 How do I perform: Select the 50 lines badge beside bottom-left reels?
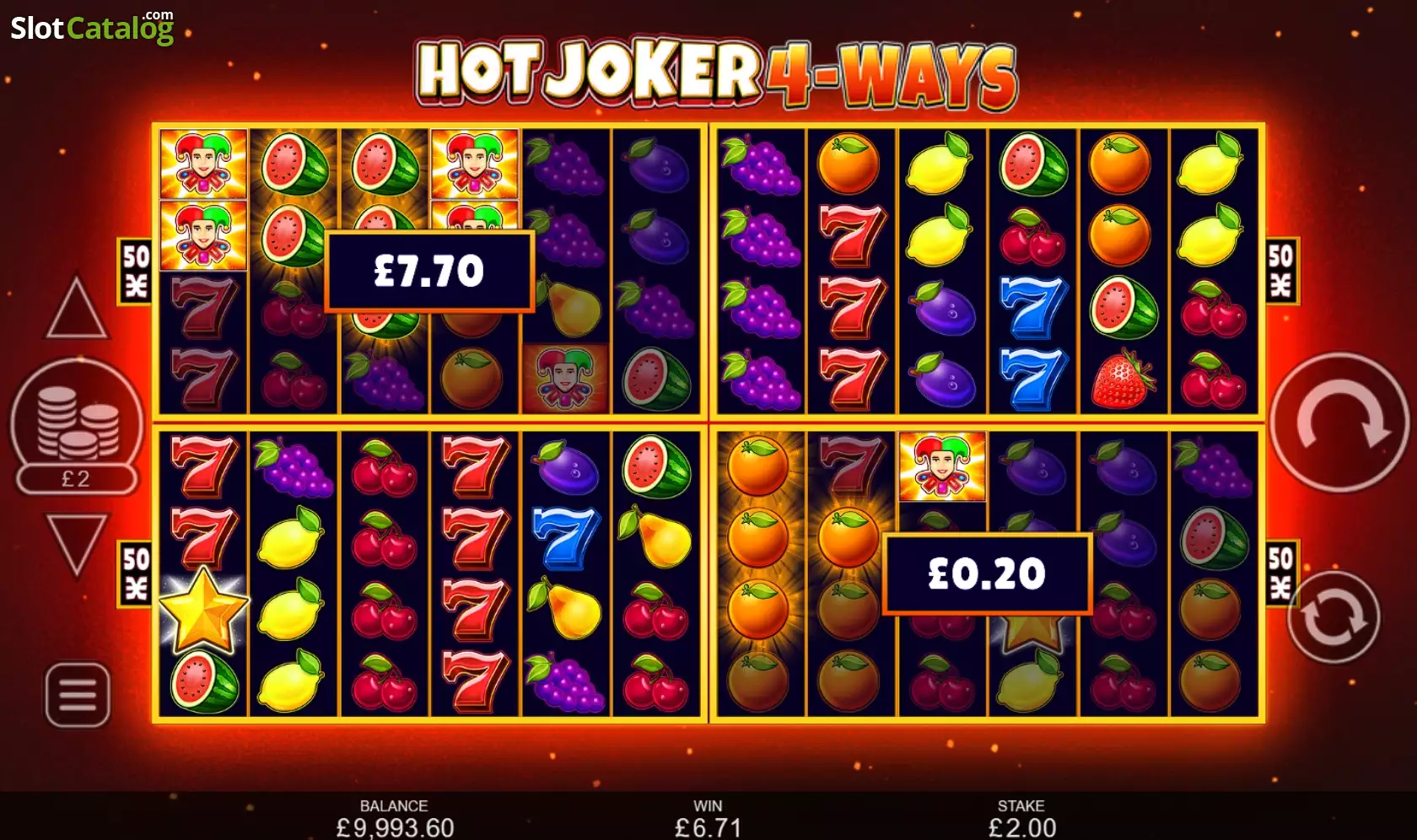pyautogui.click(x=136, y=573)
